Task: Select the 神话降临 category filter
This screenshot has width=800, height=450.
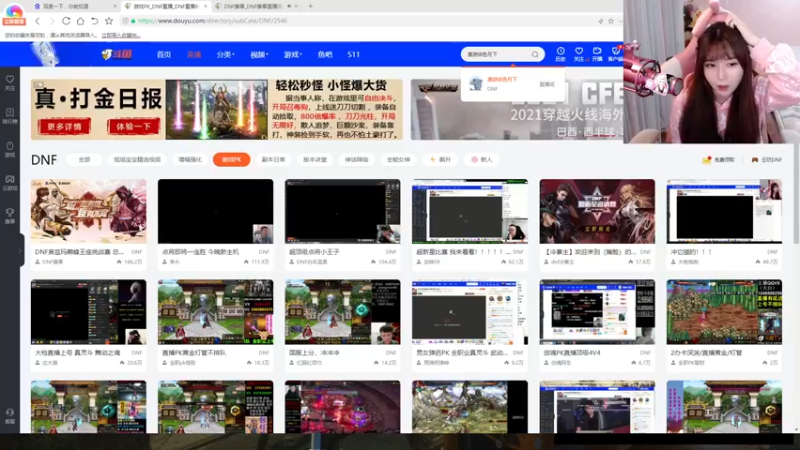Action: pyautogui.click(x=357, y=160)
